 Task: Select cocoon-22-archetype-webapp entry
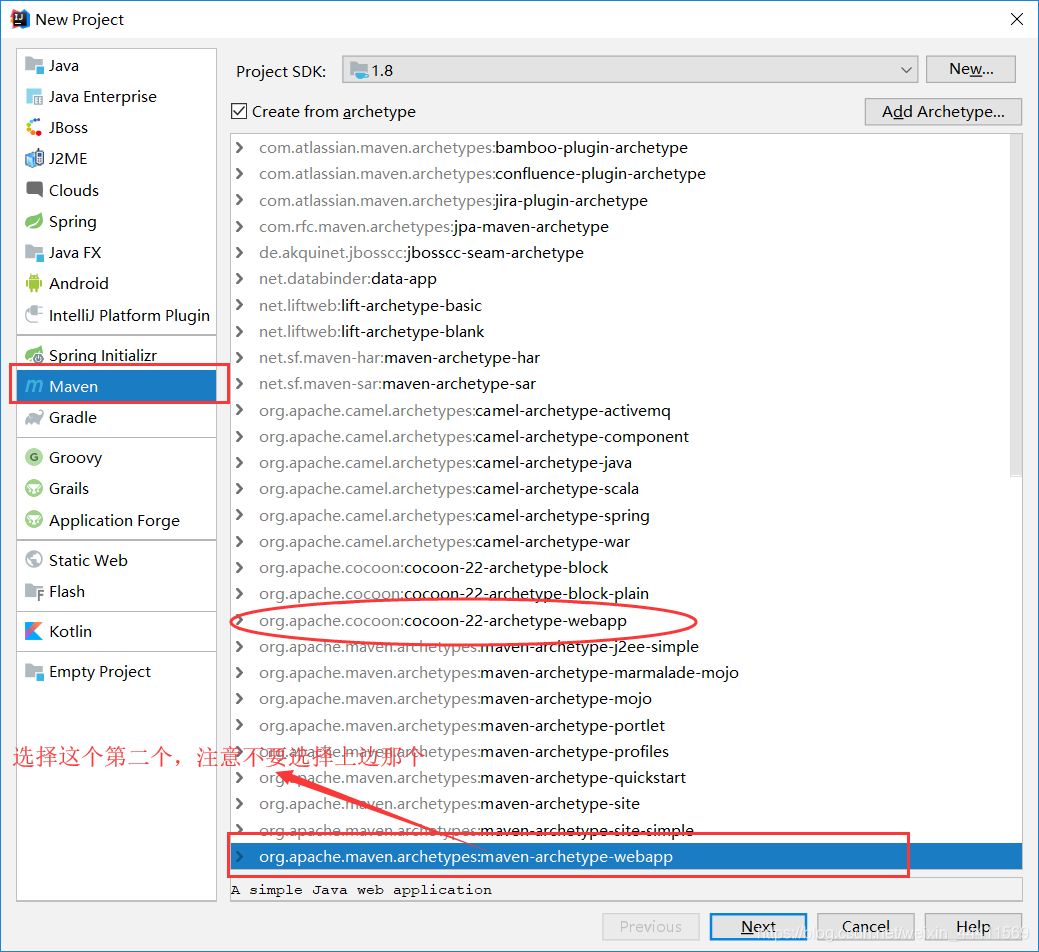pos(443,621)
